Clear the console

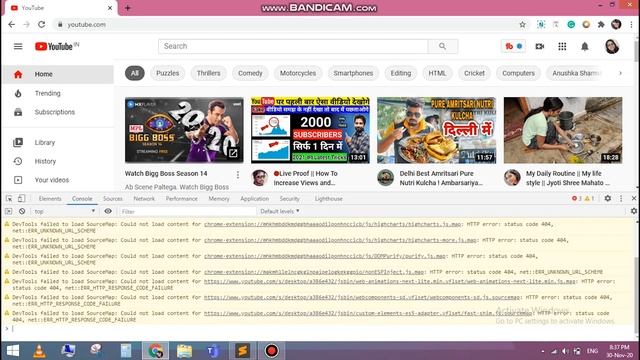[x=22, y=211]
